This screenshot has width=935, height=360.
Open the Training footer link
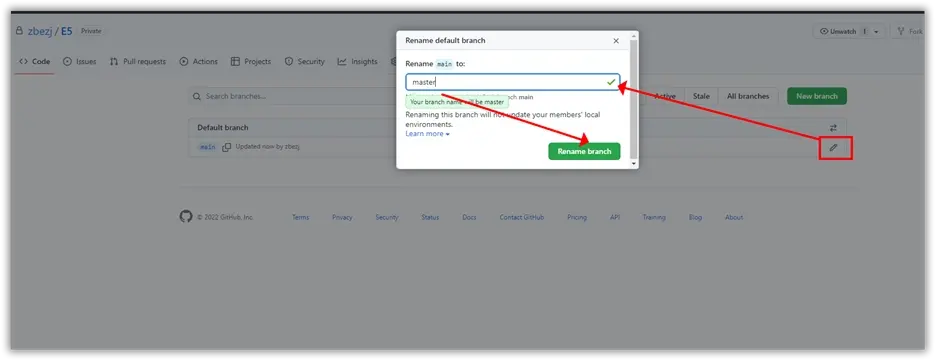tap(654, 218)
